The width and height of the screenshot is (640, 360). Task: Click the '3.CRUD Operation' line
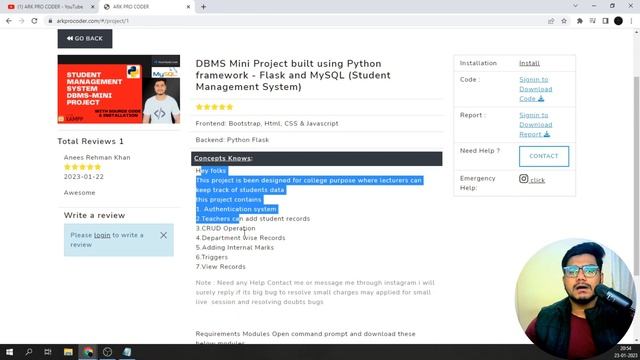tap(225, 228)
